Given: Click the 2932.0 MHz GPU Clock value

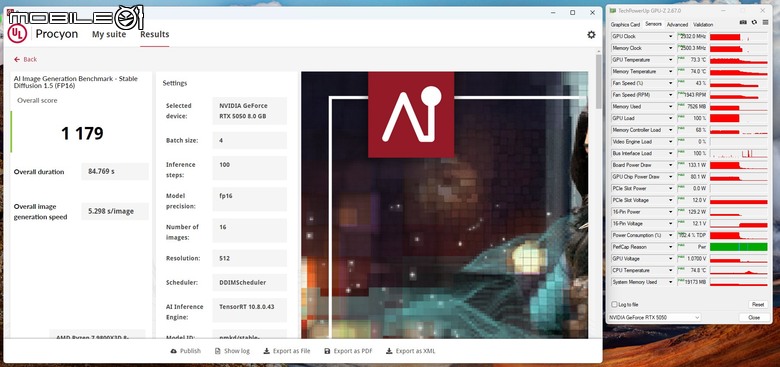Looking at the screenshot, I should (x=693, y=36).
